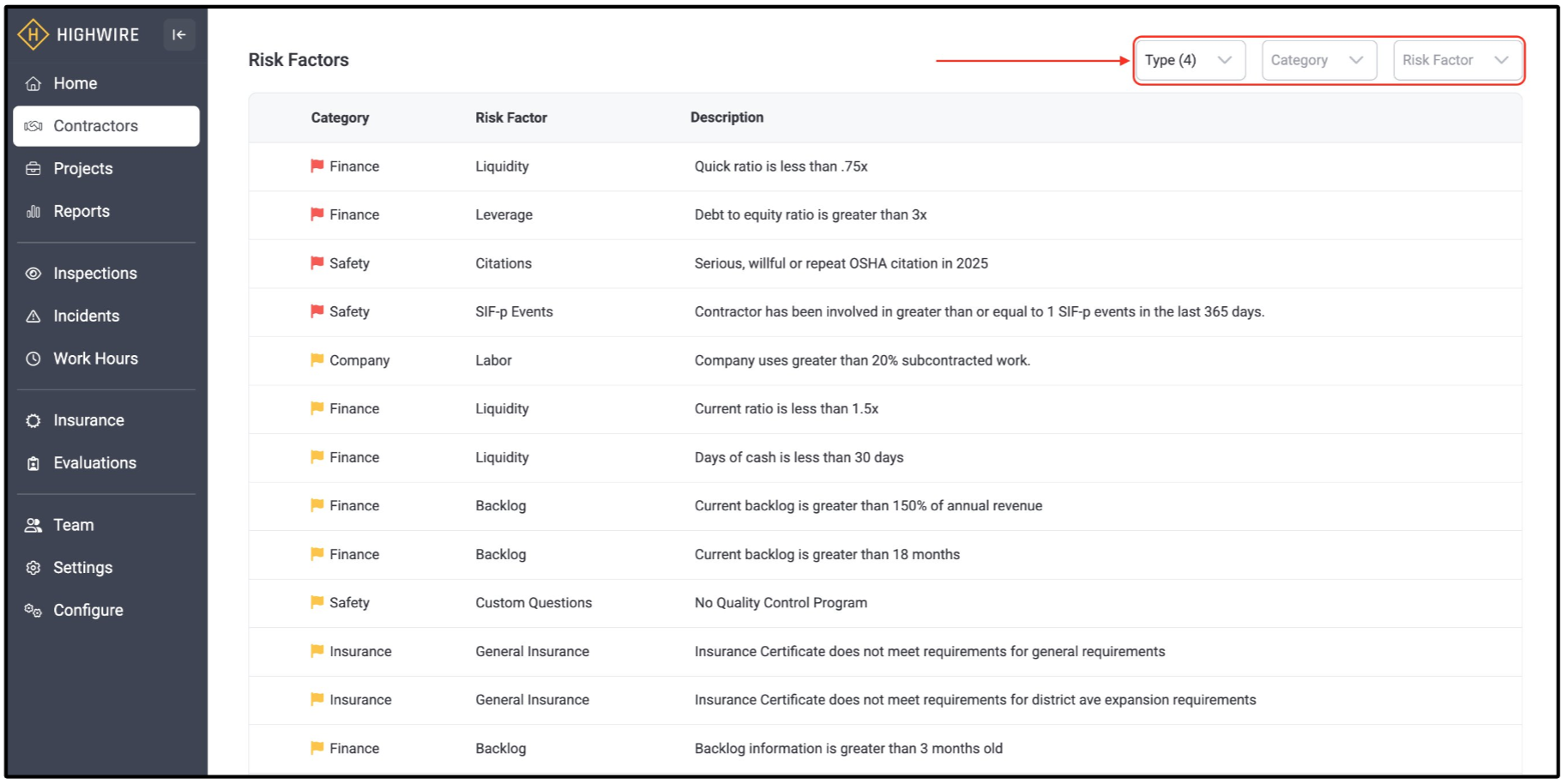Select the general requirements insurance certificate description
The width and height of the screenshot is (1568, 784).
click(x=930, y=651)
